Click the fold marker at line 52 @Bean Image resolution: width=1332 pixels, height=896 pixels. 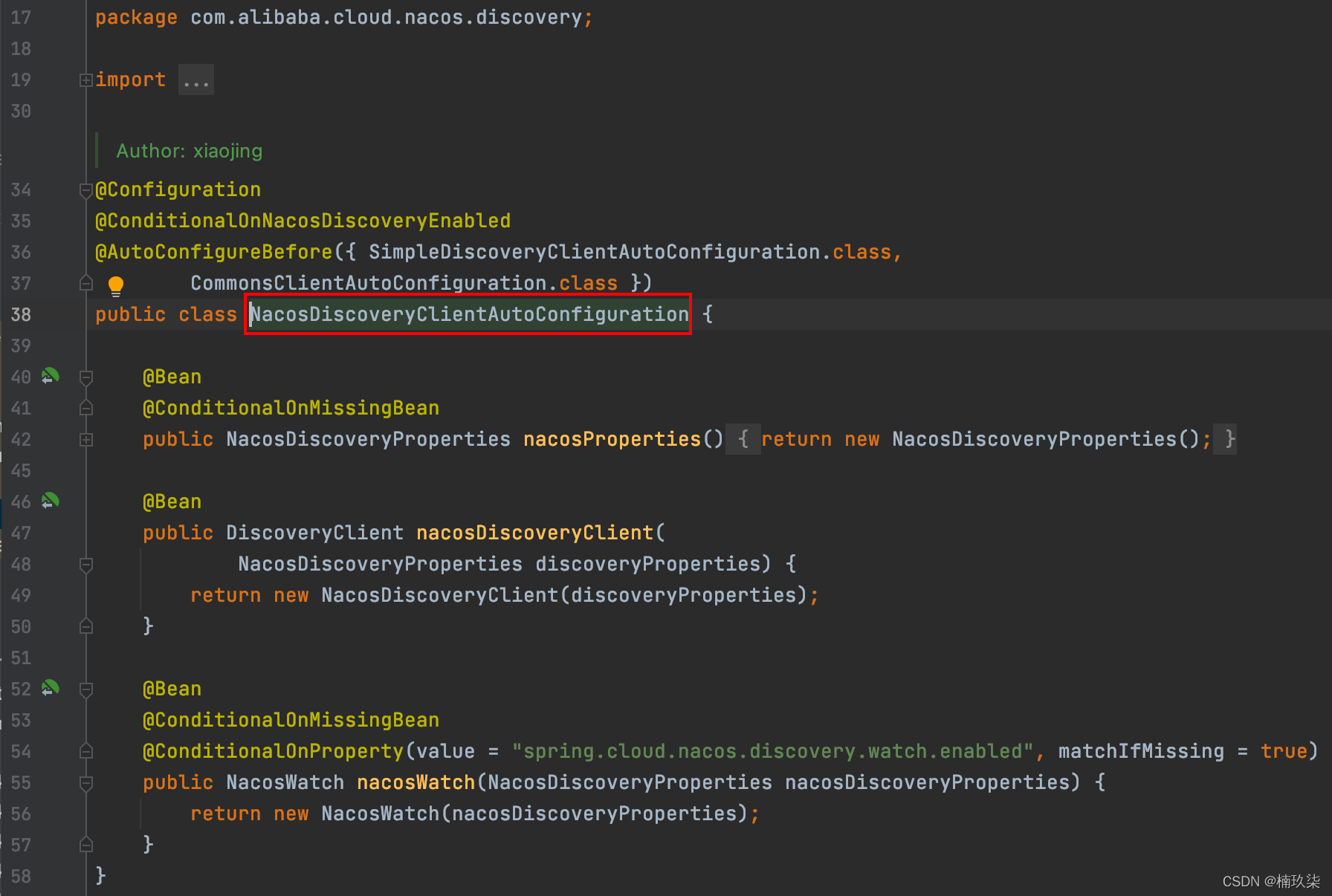(x=86, y=689)
